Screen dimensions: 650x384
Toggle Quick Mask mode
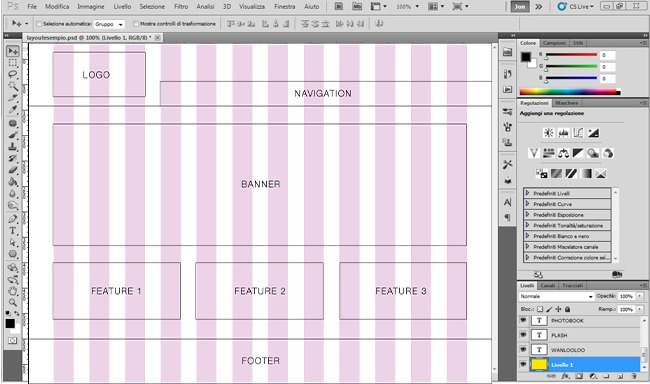pos(12,340)
